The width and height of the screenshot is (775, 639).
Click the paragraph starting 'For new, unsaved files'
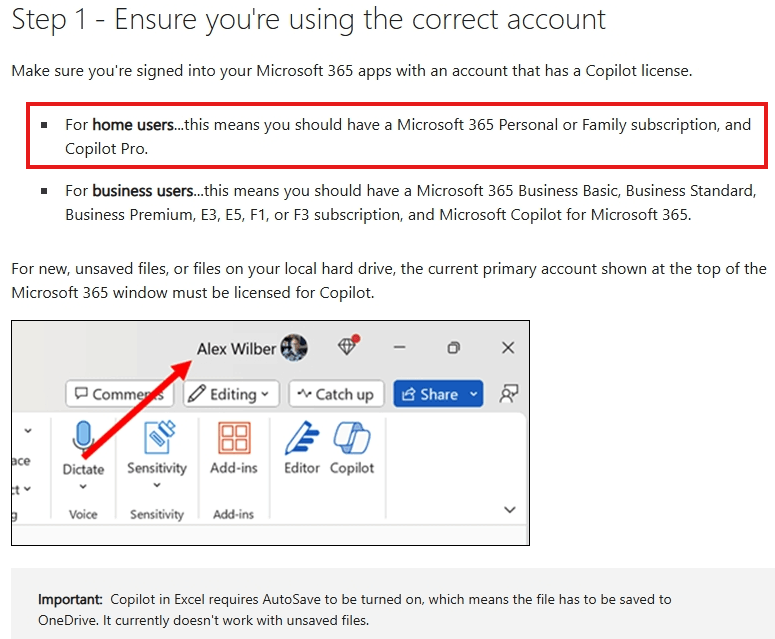tap(389, 280)
